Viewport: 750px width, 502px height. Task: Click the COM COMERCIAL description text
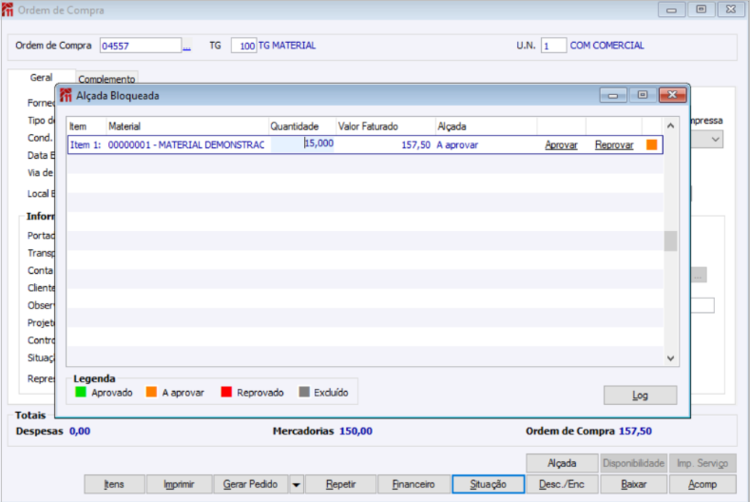[x=607, y=45]
